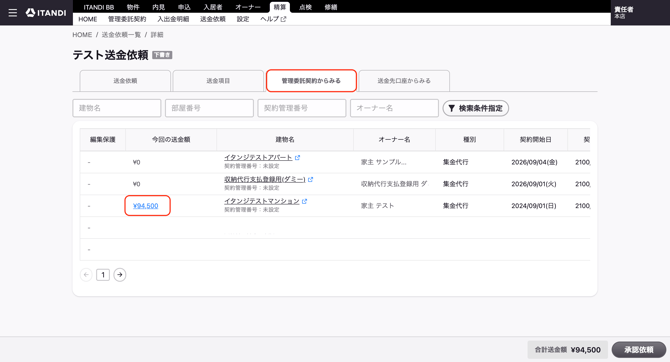This screenshot has height=362, width=670.
Task: Switch to the 管理委託契約からみる tab
Action: (311, 81)
